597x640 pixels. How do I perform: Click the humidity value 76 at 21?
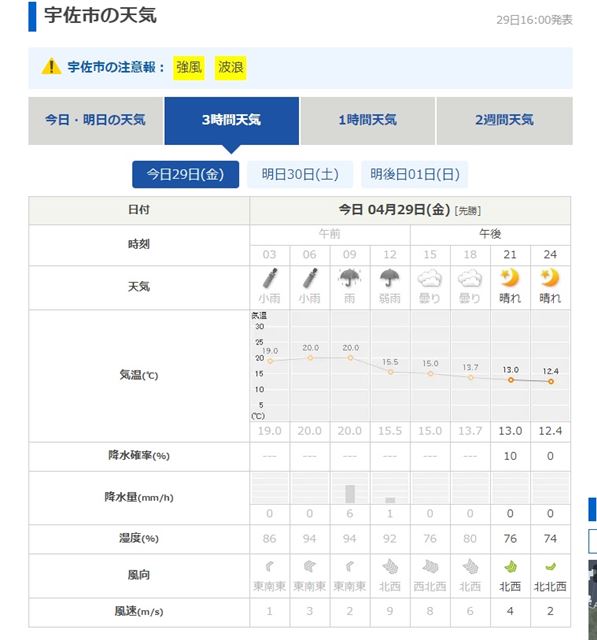[510, 539]
